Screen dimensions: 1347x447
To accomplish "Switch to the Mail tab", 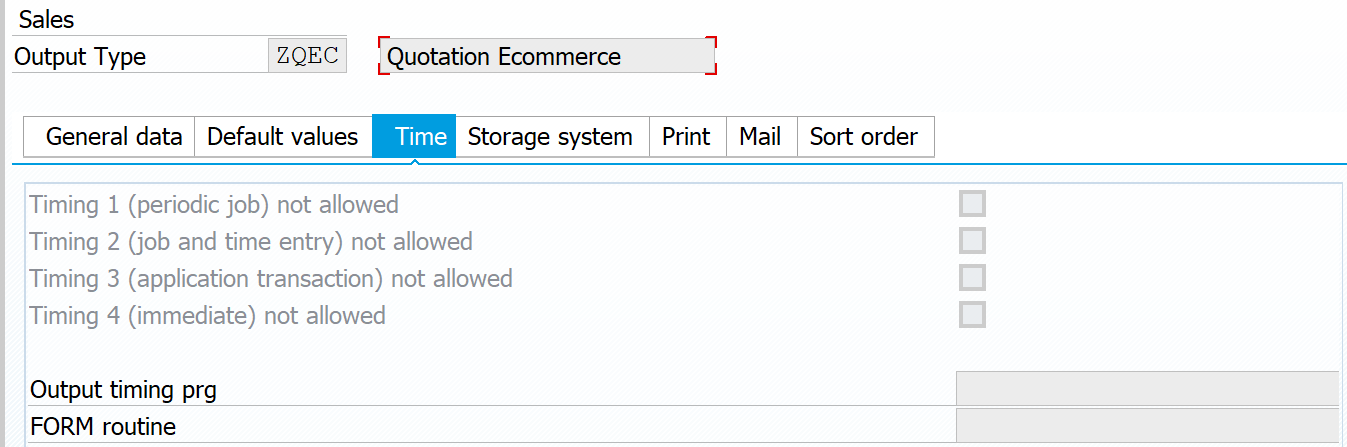I will click(x=760, y=137).
